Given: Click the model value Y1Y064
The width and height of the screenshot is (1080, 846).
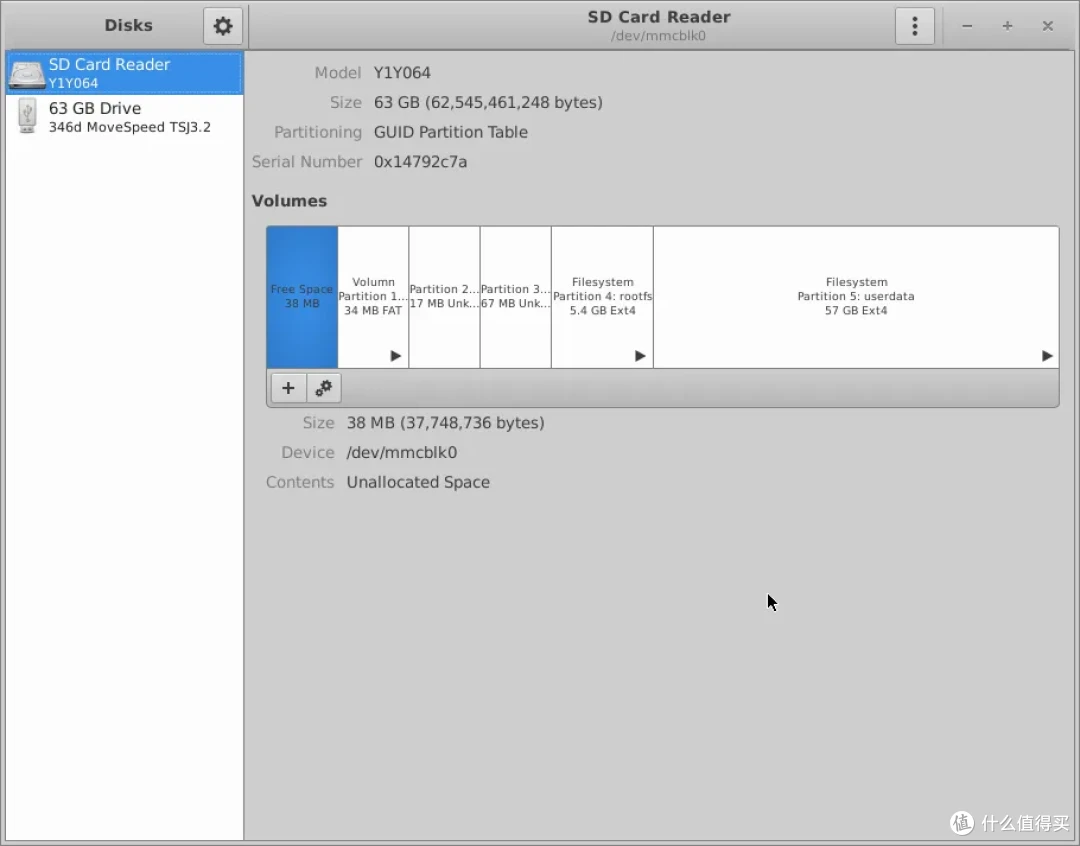Looking at the screenshot, I should pyautogui.click(x=402, y=73).
